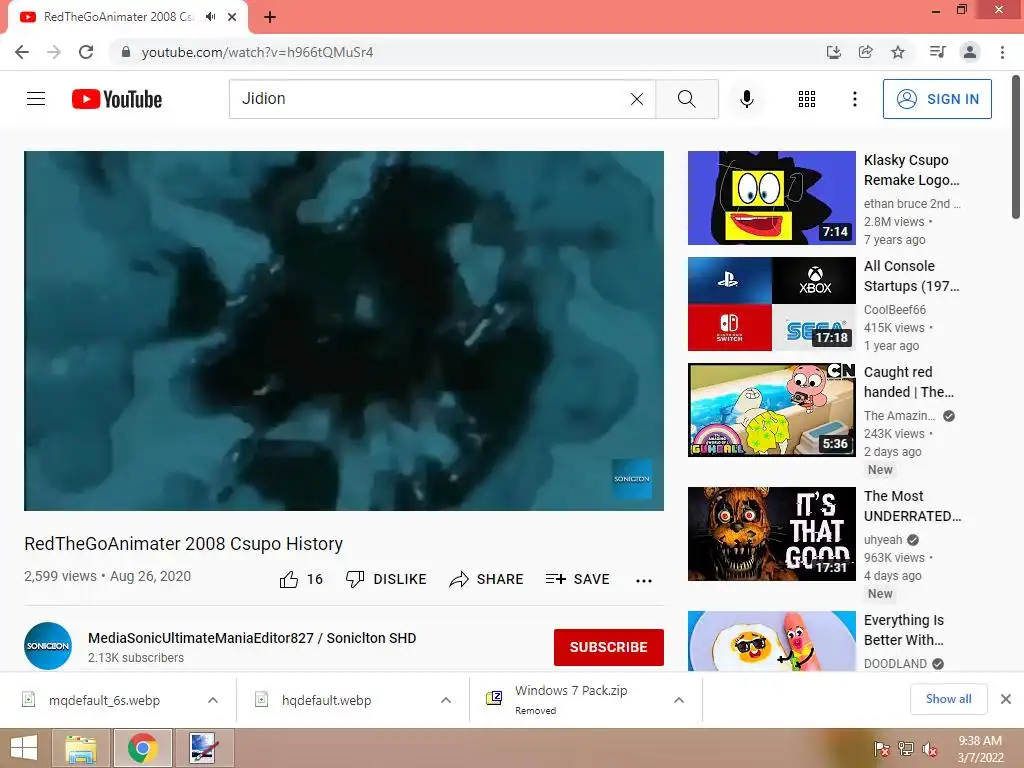Click uhyeah channel name
The width and height of the screenshot is (1024, 768).
coord(883,539)
